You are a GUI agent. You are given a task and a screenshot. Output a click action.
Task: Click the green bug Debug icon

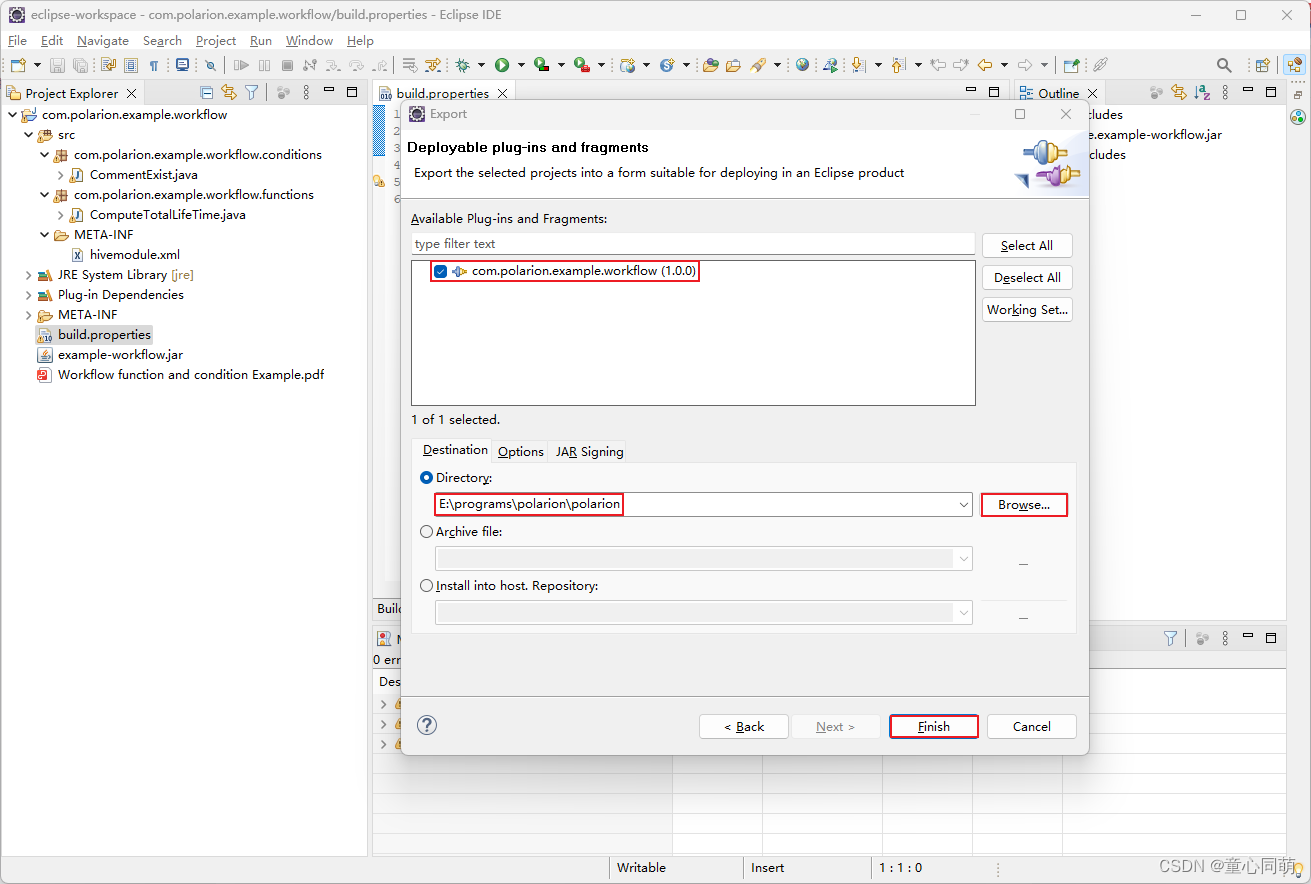pyautogui.click(x=462, y=65)
